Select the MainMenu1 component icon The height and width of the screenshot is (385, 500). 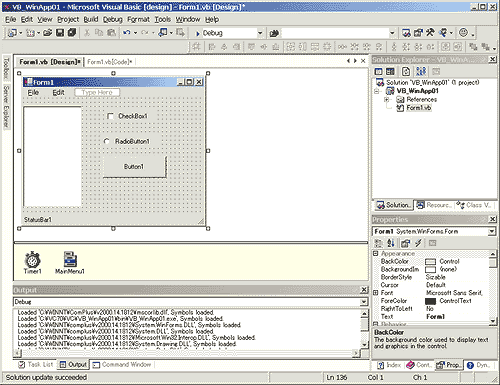70,259
